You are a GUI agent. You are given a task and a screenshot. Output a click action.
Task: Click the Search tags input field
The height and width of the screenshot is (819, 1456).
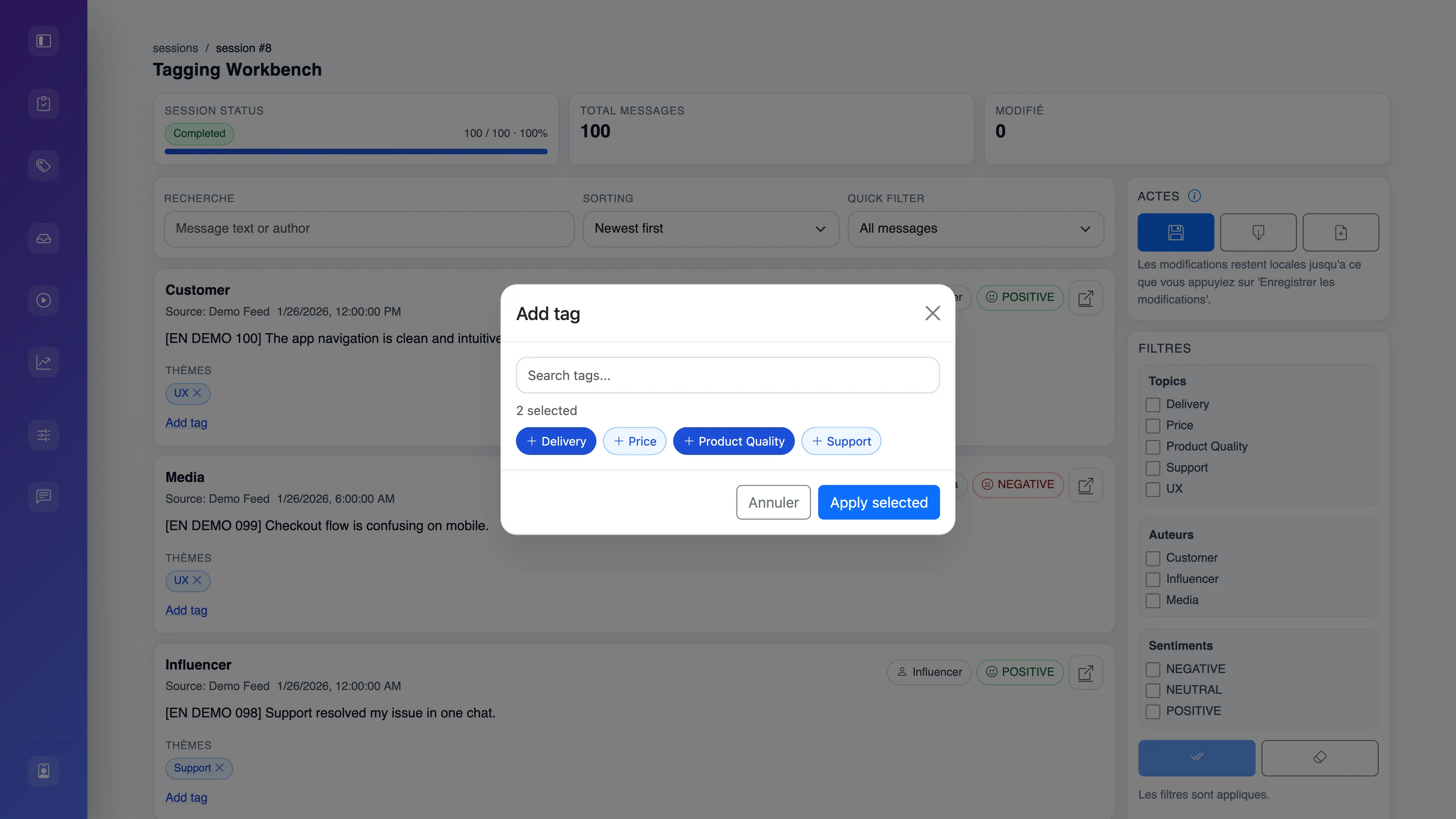(727, 375)
